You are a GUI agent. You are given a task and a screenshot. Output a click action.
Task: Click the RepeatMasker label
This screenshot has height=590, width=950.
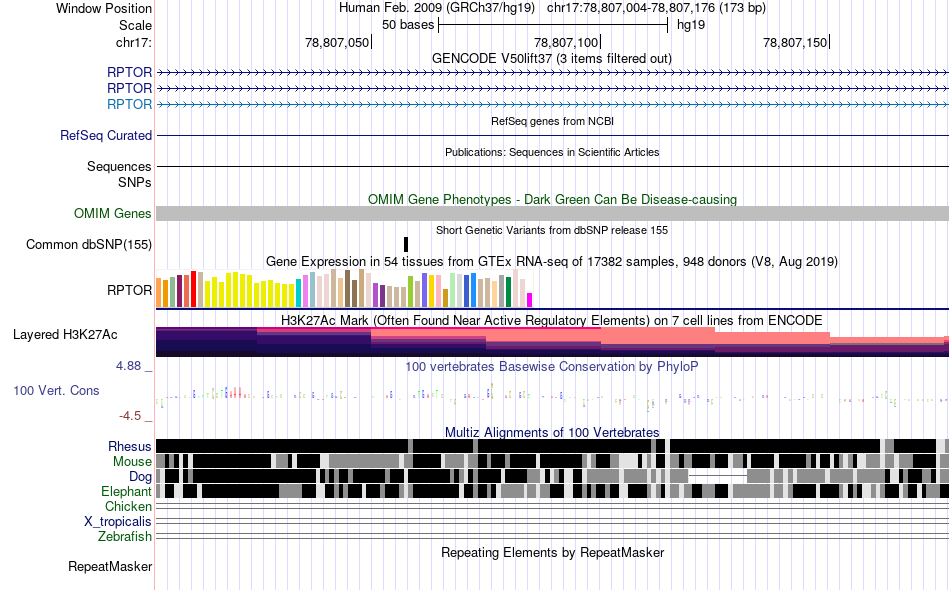coord(110,566)
